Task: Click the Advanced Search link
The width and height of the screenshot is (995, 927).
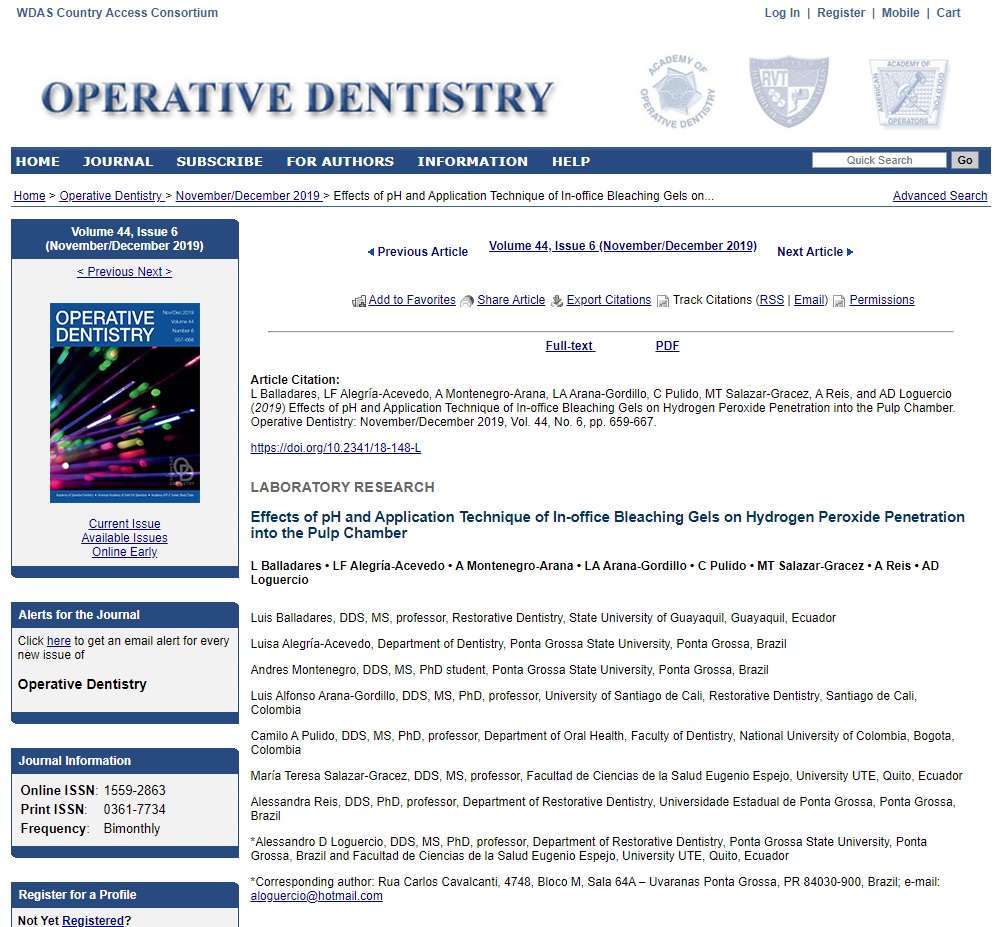Action: pyautogui.click(x=939, y=196)
